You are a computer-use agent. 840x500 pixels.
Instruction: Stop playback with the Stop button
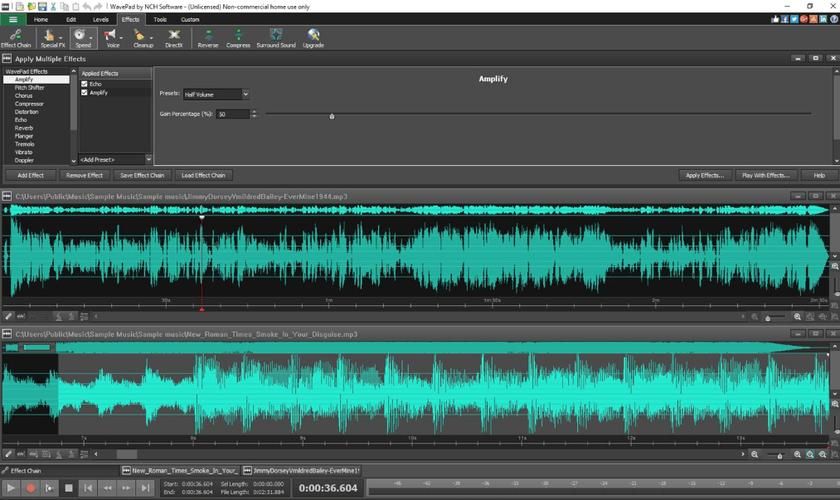(69, 488)
